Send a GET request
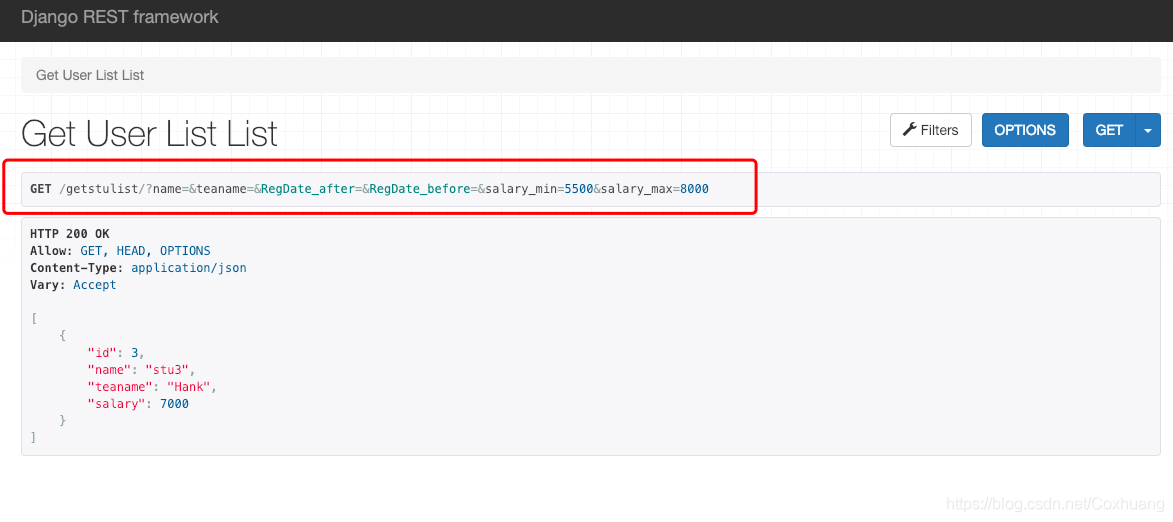Viewport: 1173px width, 522px height. point(1109,130)
